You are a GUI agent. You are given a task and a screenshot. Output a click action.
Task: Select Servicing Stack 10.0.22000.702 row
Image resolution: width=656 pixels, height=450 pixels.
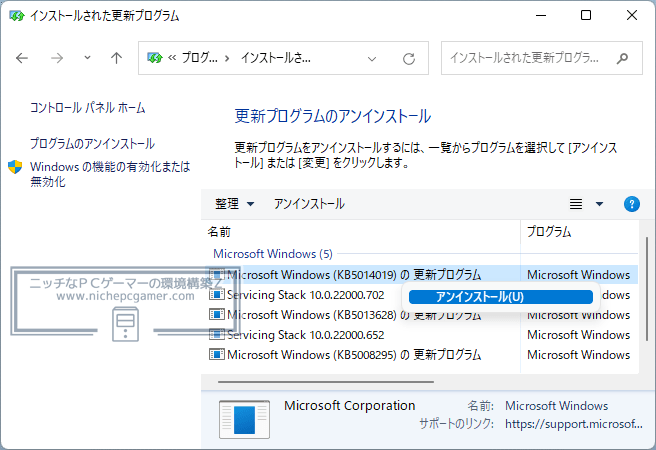coord(305,295)
